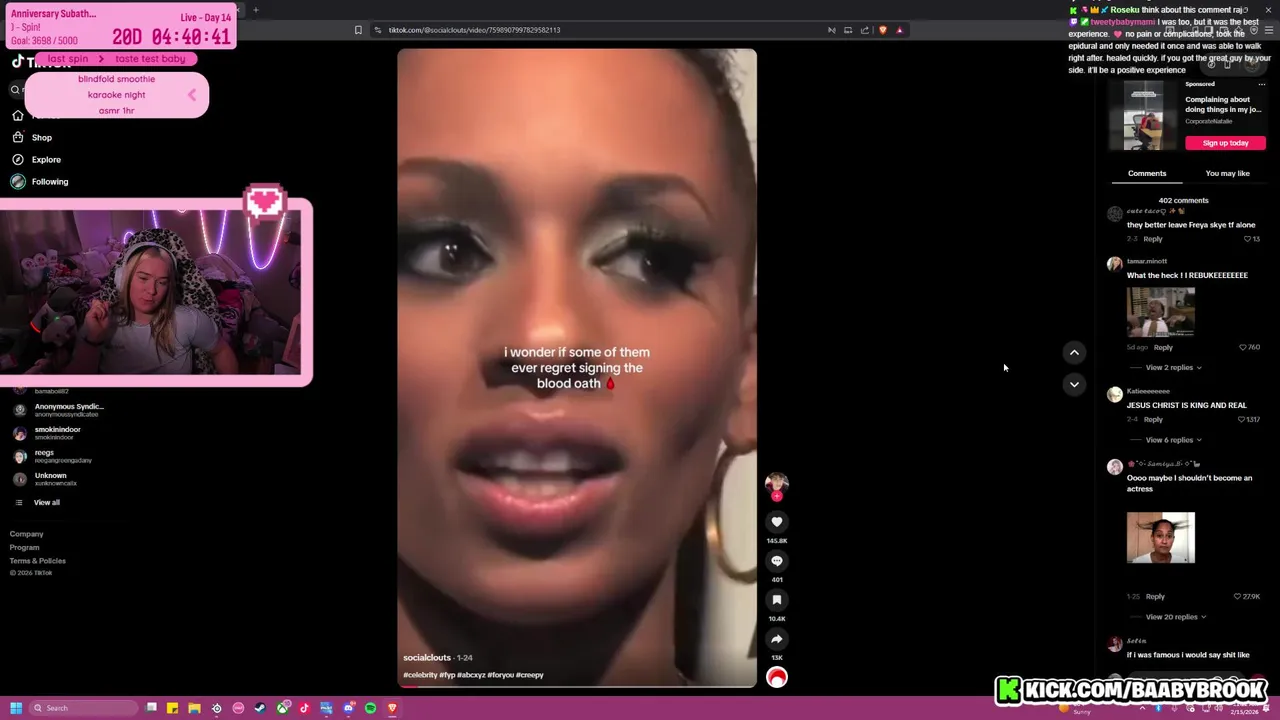
Task: Reply to the Freya skye comment
Action: [x=1153, y=239]
